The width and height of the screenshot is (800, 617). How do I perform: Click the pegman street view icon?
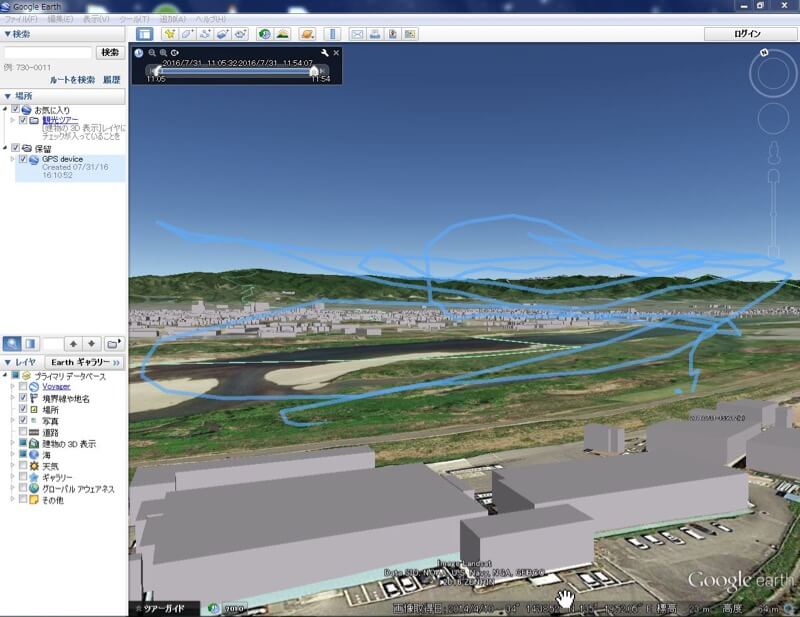pyautogui.click(x=774, y=153)
